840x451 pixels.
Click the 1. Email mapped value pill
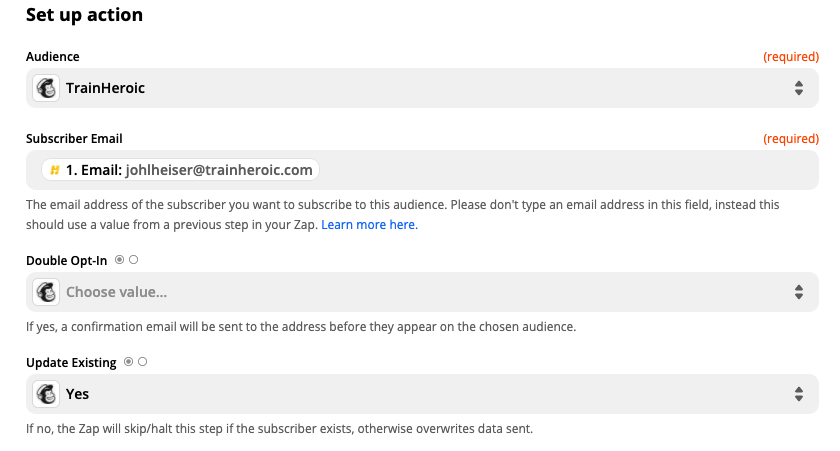[181, 170]
